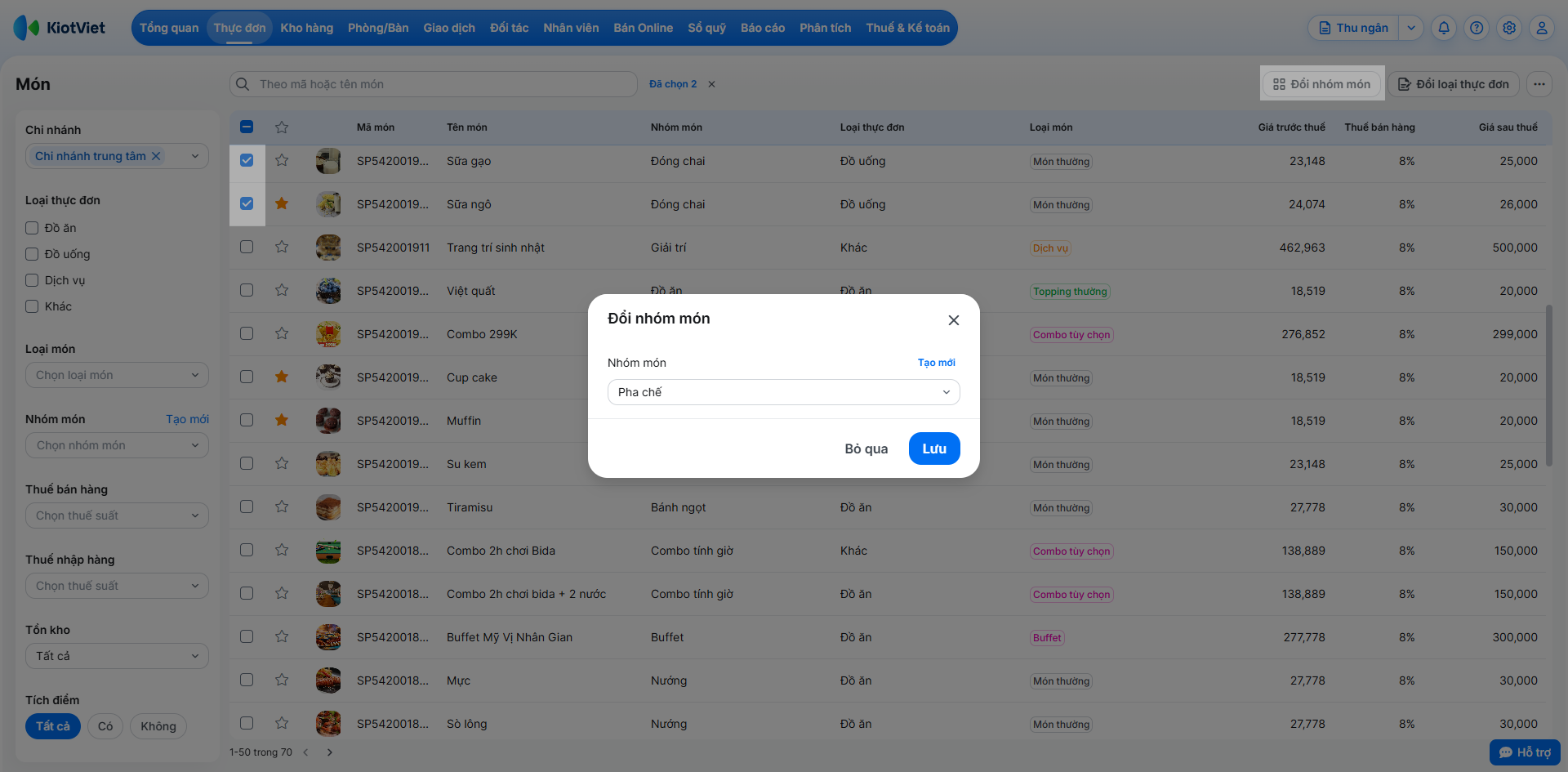The height and width of the screenshot is (772, 1568).
Task: Select Tích điểm Tất cả option
Action: (53, 726)
